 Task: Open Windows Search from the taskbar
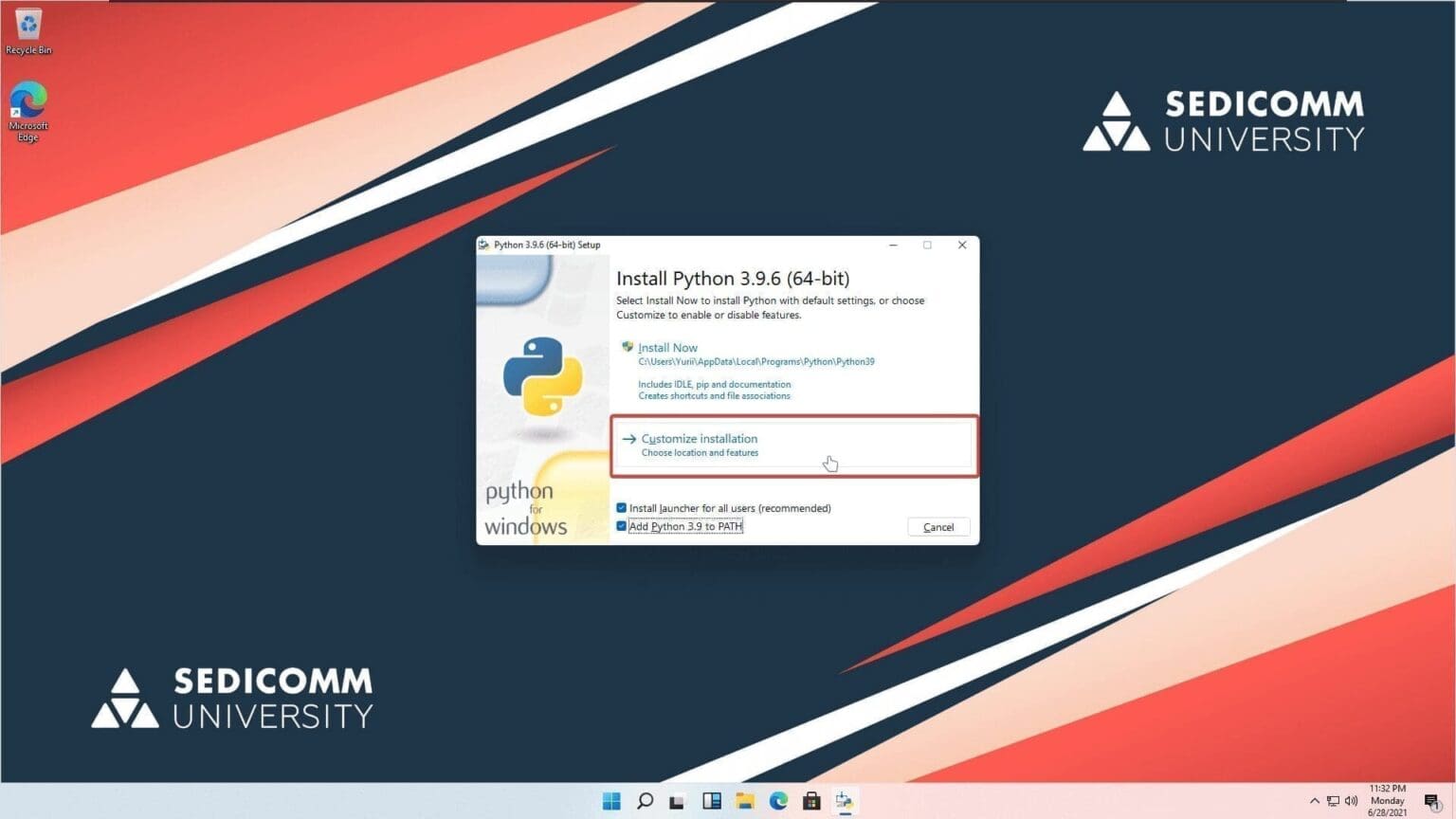pos(645,801)
